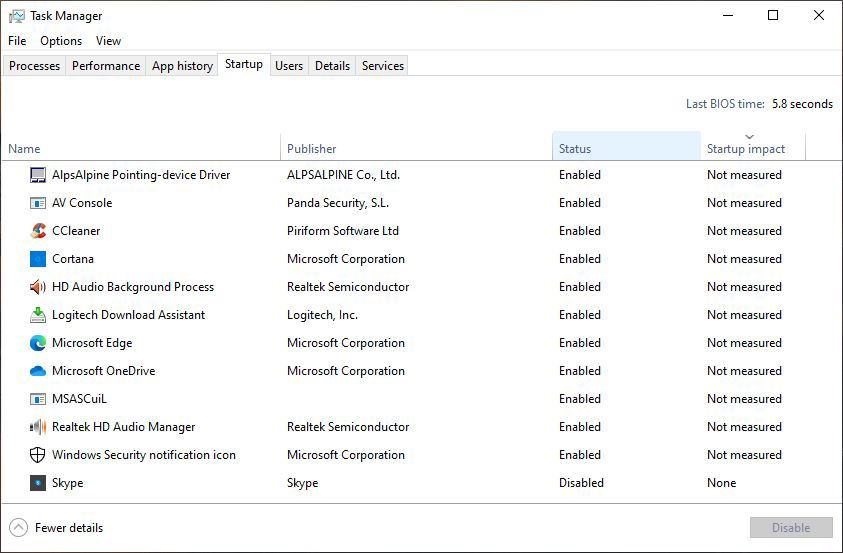Click "Enabled" status of CCleaner
Image resolution: width=843 pixels, height=553 pixels.
pyautogui.click(x=580, y=231)
